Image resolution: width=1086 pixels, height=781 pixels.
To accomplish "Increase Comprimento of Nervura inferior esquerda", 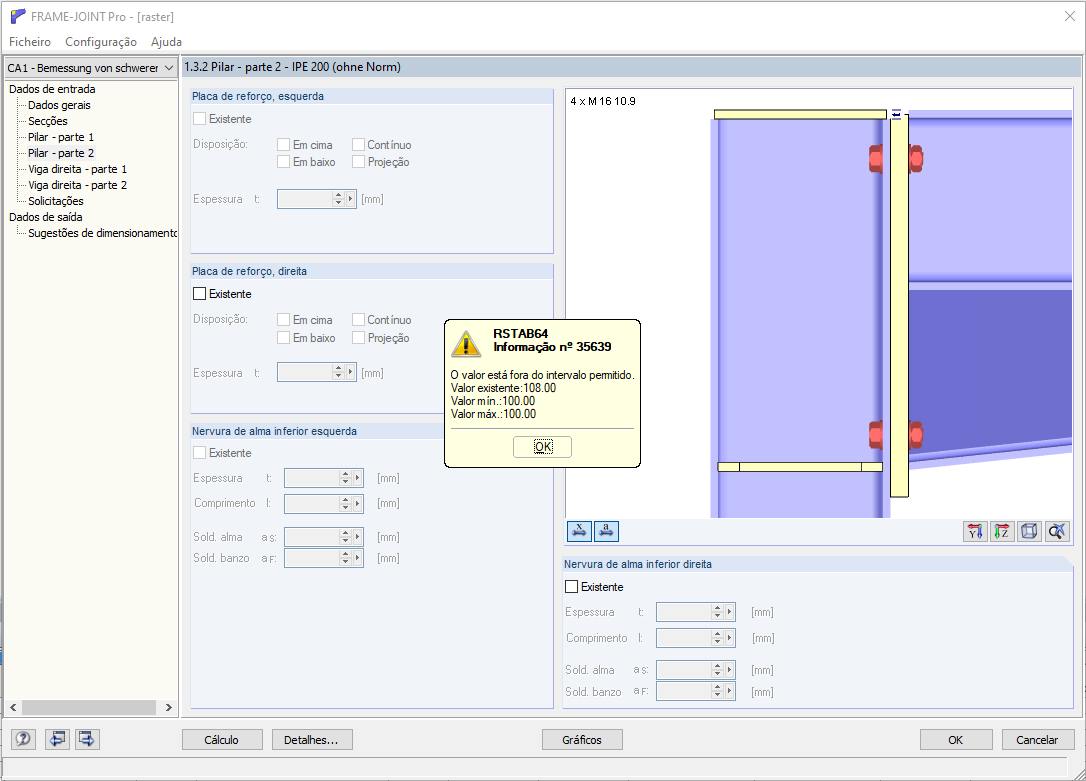I will click(345, 500).
